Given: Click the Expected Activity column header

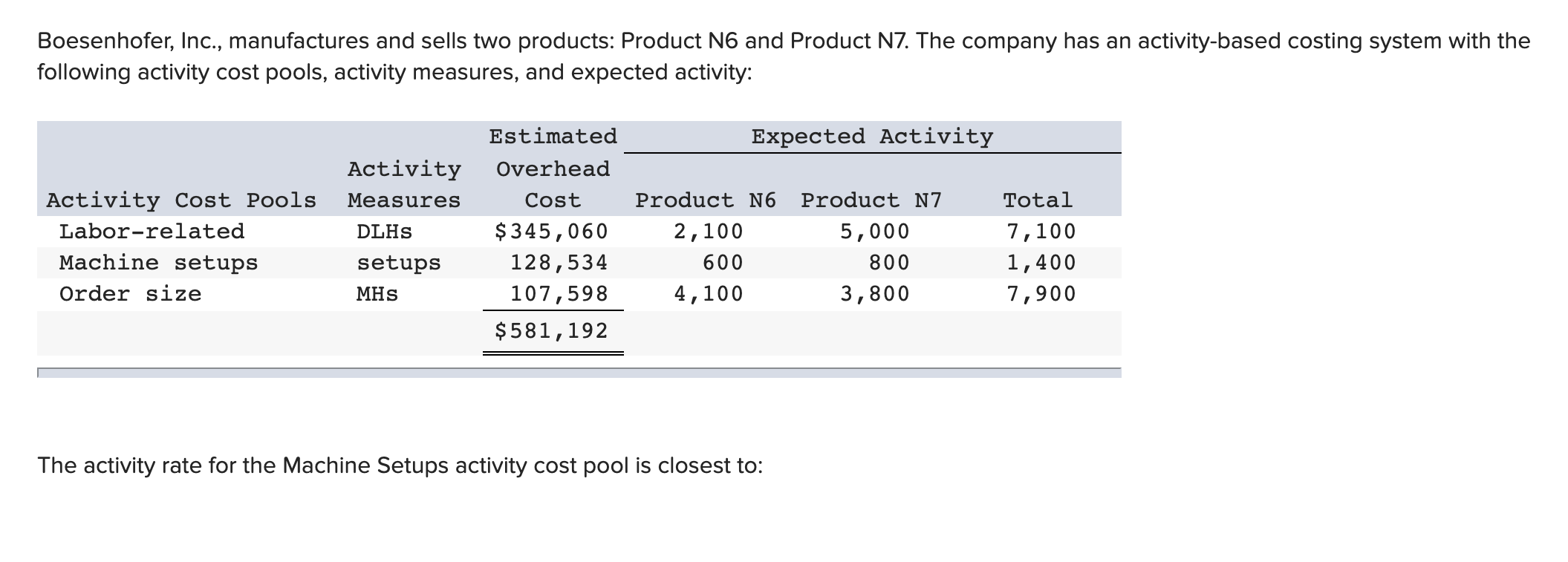Looking at the screenshot, I should pos(872,137).
